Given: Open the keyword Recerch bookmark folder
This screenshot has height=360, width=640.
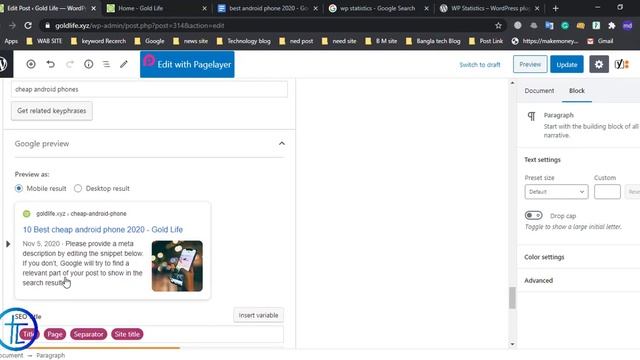Looking at the screenshot, I should 98,41.
